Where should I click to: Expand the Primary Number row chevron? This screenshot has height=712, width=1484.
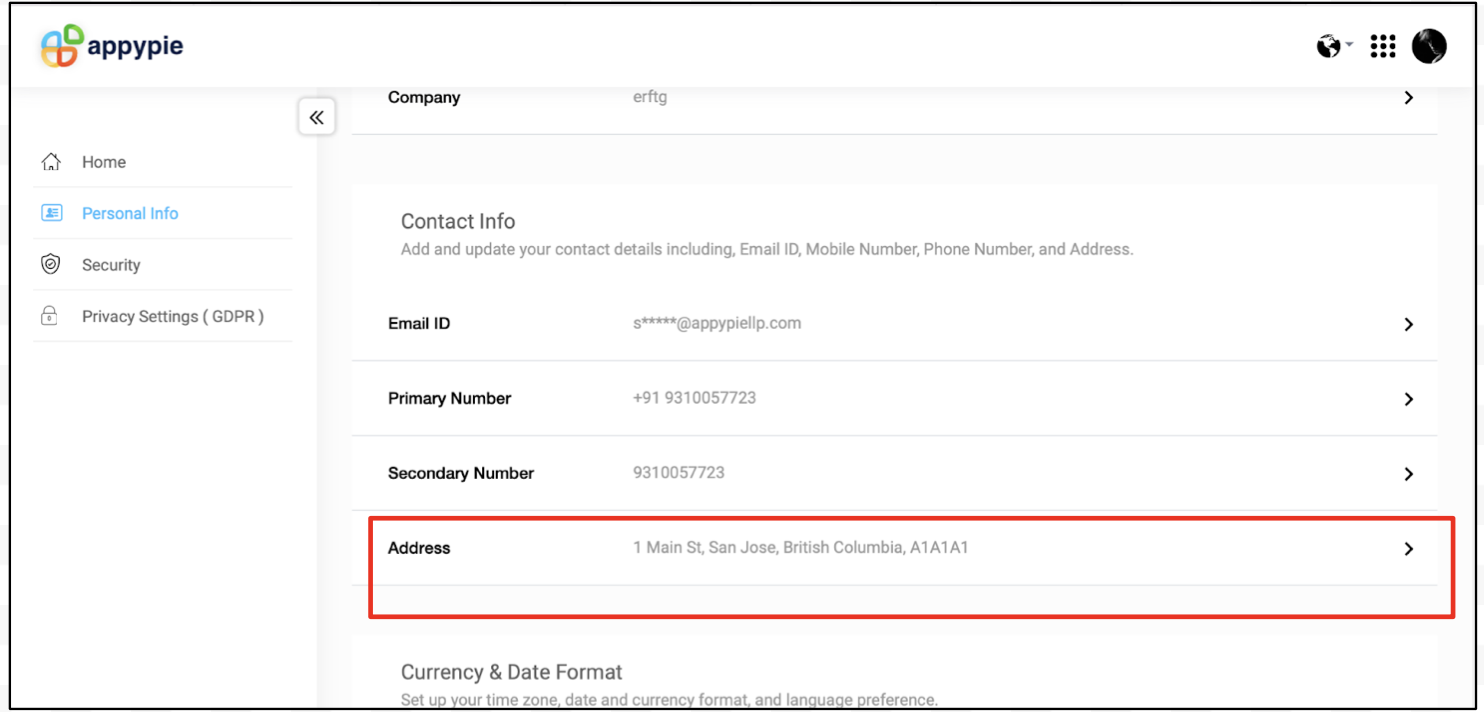click(x=1408, y=399)
